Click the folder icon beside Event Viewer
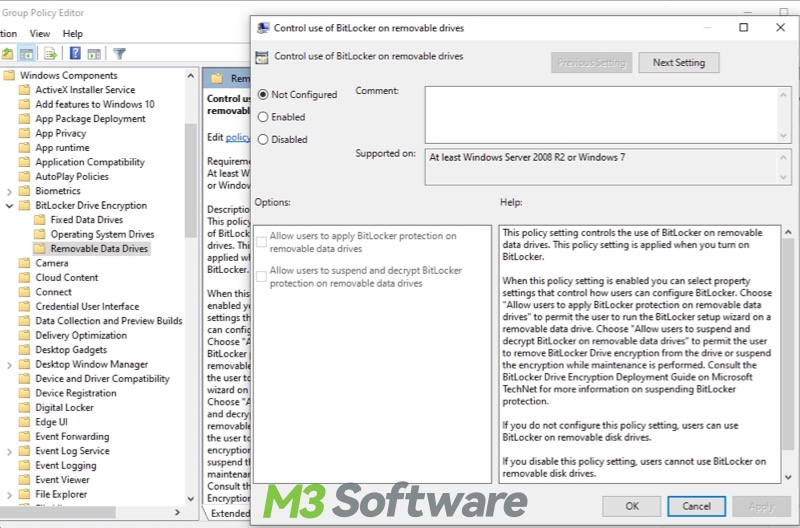The width and height of the screenshot is (800, 528). tap(24, 480)
